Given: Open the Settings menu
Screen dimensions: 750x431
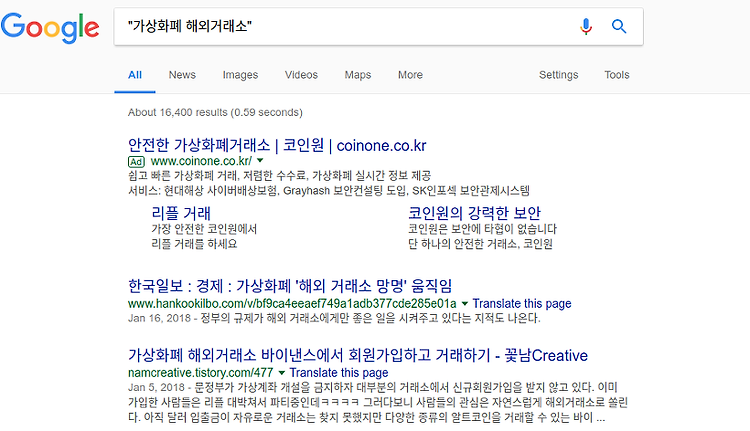Looking at the screenshot, I should (x=559, y=75).
